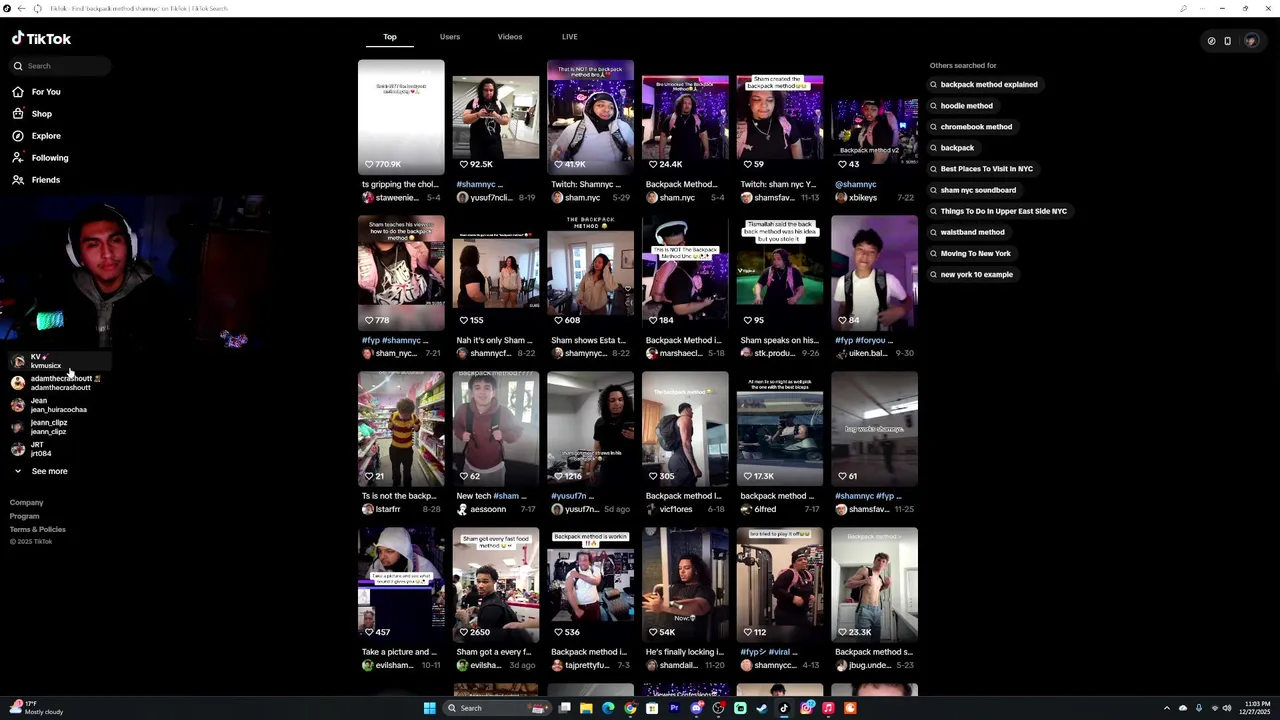Open File Explorer from the taskbar
1280x720 pixels.
[x=586, y=708]
